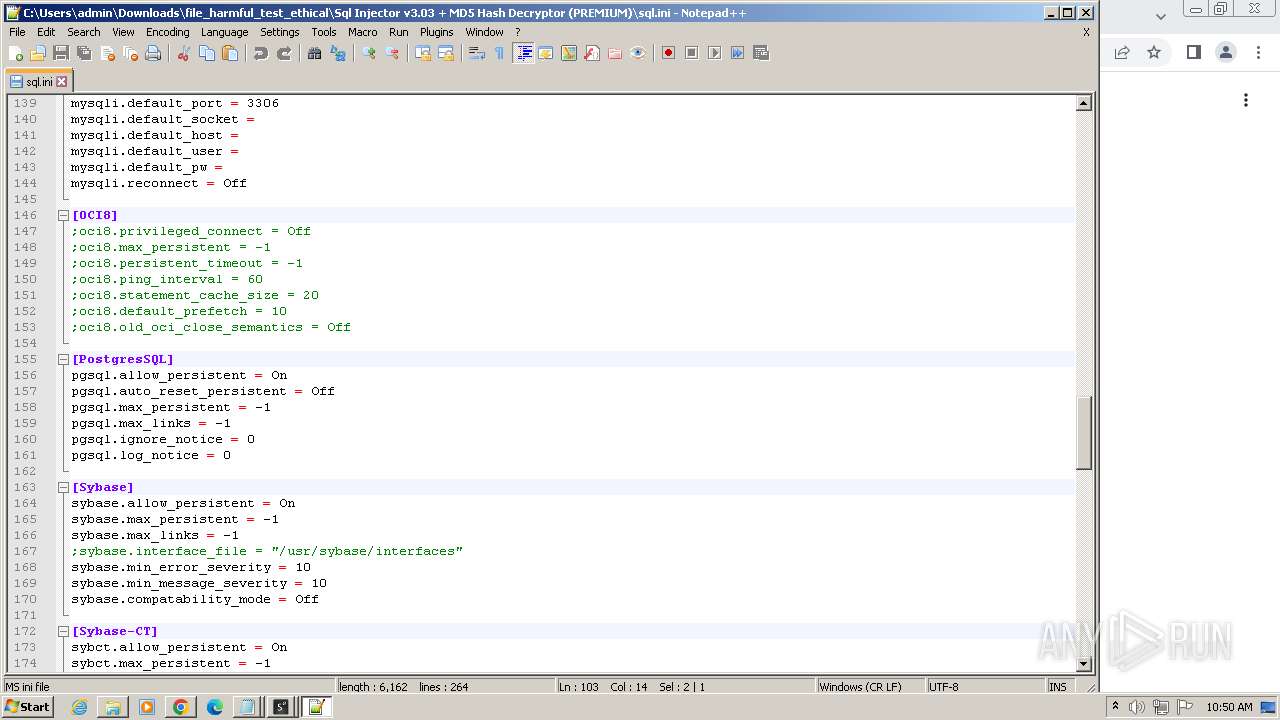Image resolution: width=1280 pixels, height=720 pixels.
Task: Open the Windows Start menu
Action: pos(28,707)
